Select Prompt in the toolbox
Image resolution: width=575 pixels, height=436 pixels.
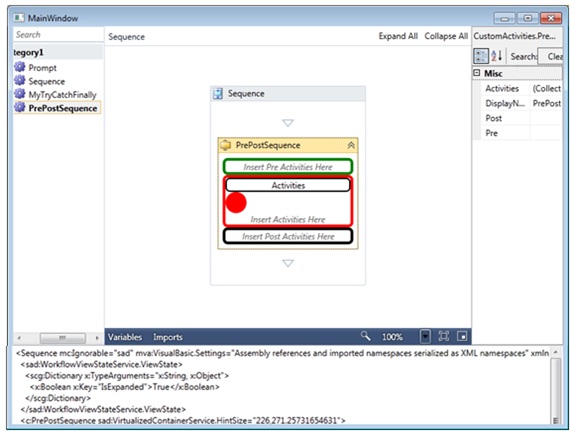[43, 68]
